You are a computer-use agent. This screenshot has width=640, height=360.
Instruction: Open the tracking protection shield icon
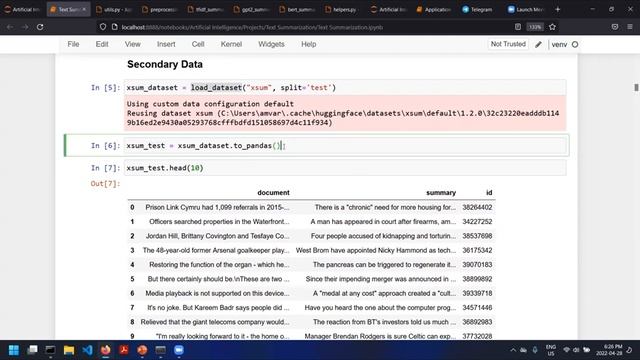coord(103,27)
